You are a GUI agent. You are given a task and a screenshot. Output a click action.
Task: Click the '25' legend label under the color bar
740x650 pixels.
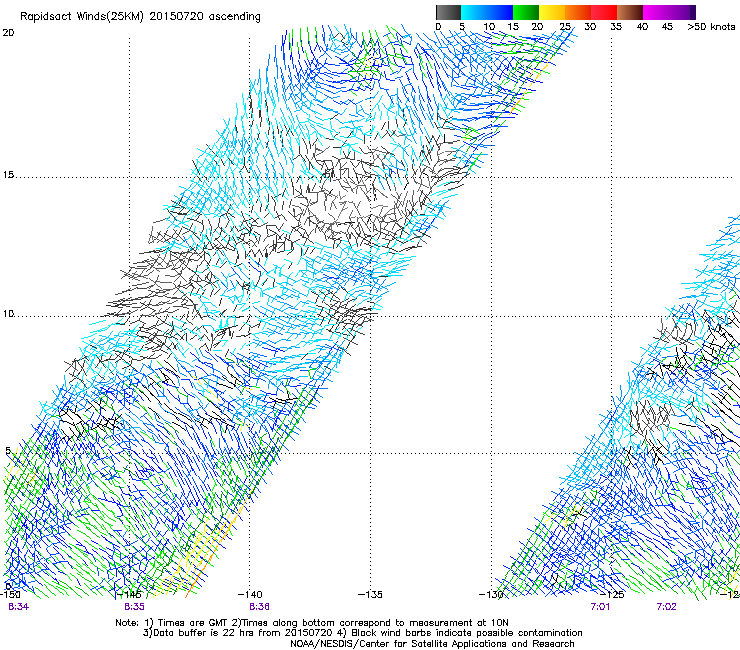pyautogui.click(x=565, y=27)
